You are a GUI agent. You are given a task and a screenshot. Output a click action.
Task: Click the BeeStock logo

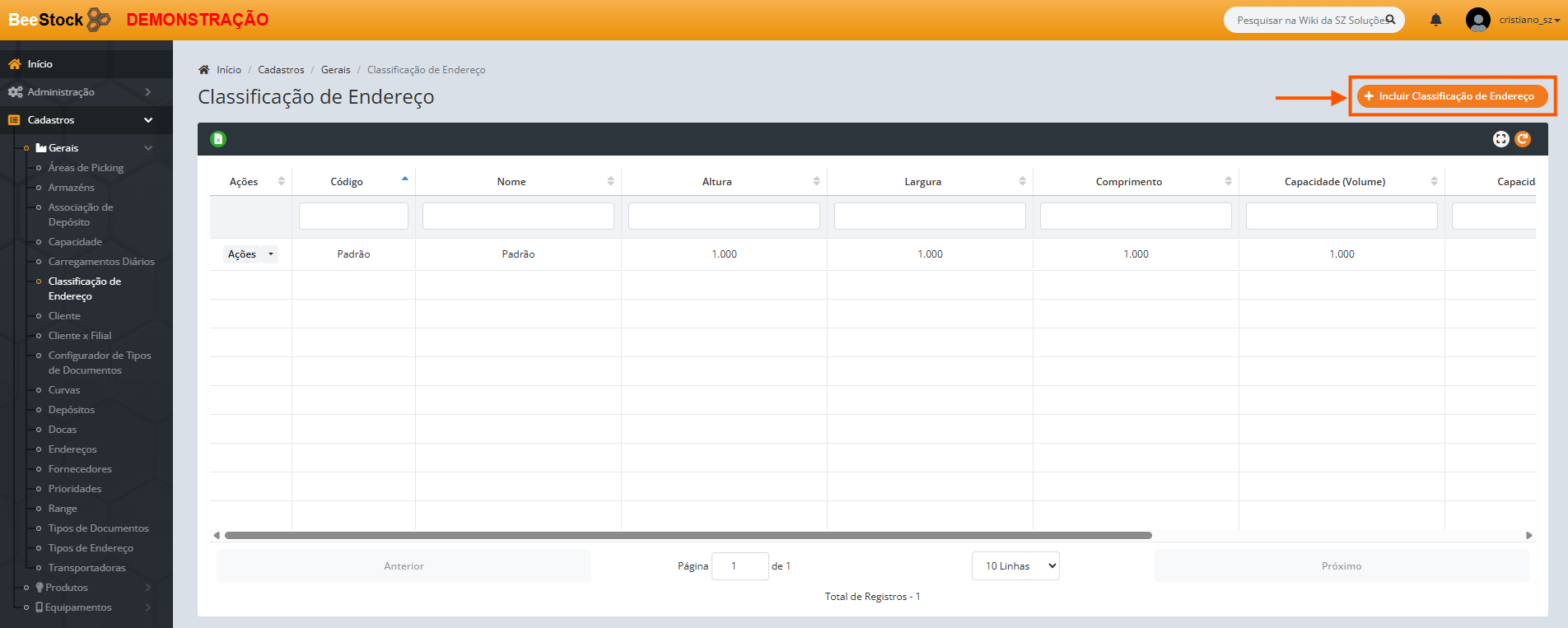[59, 20]
